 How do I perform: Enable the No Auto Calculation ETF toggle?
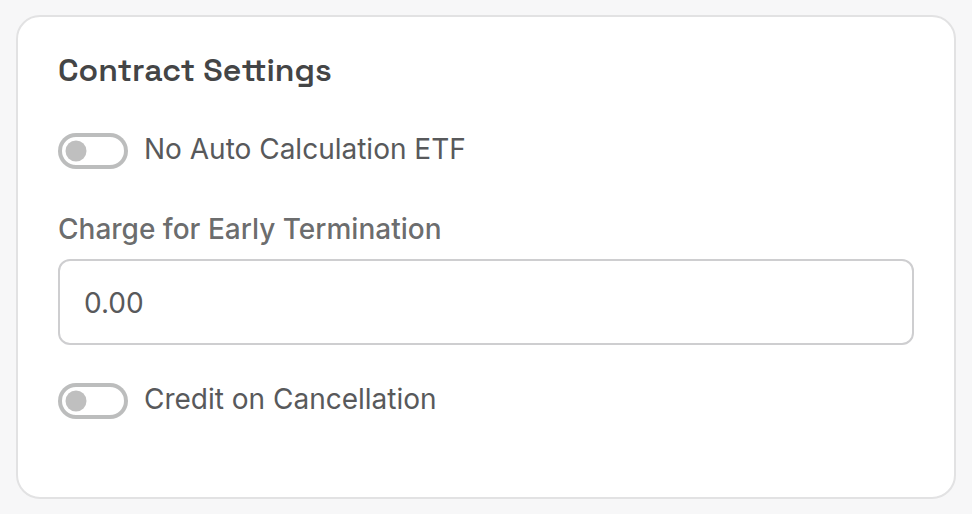pos(93,151)
